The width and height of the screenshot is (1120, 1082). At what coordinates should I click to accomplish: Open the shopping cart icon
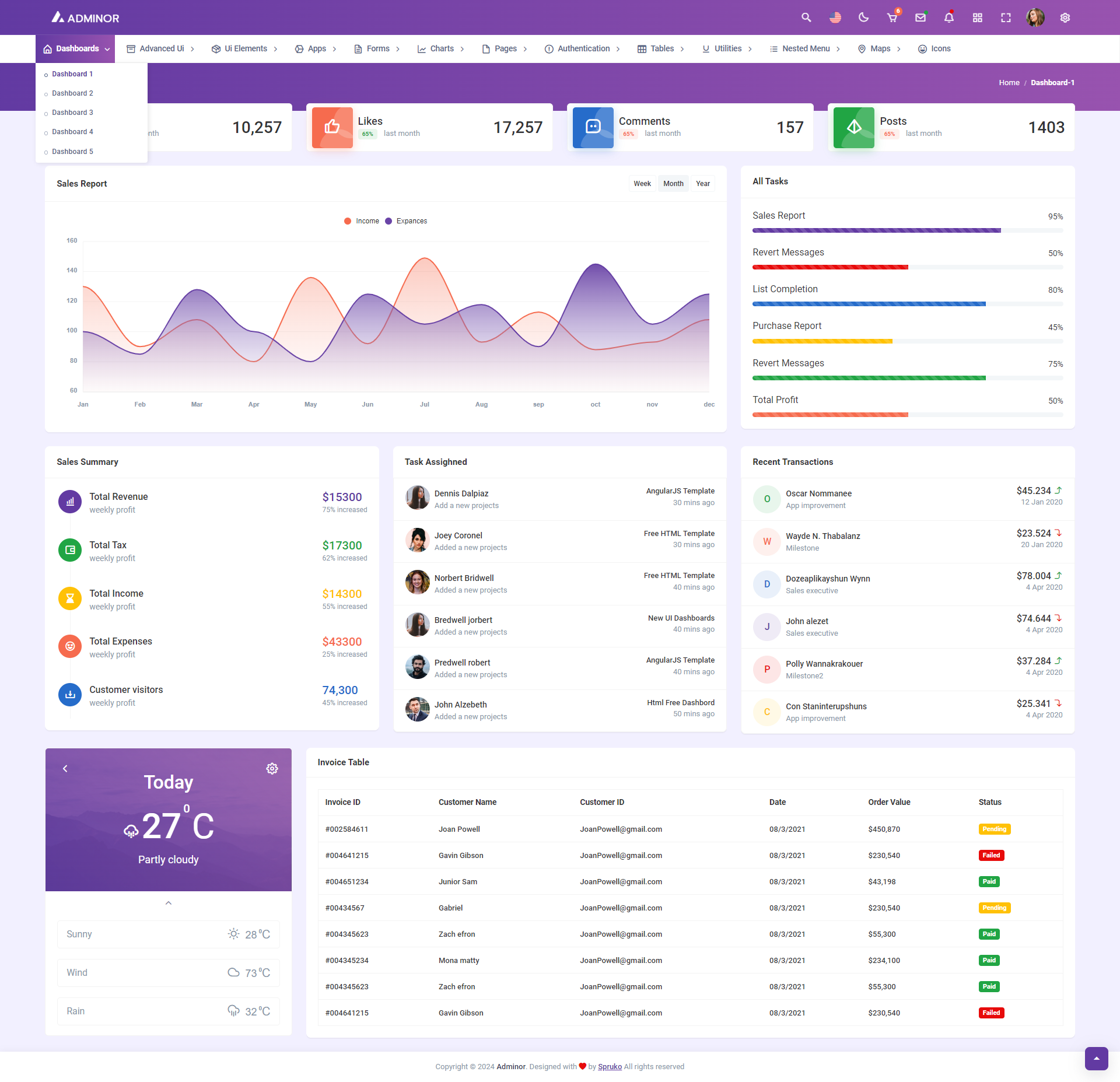892,17
